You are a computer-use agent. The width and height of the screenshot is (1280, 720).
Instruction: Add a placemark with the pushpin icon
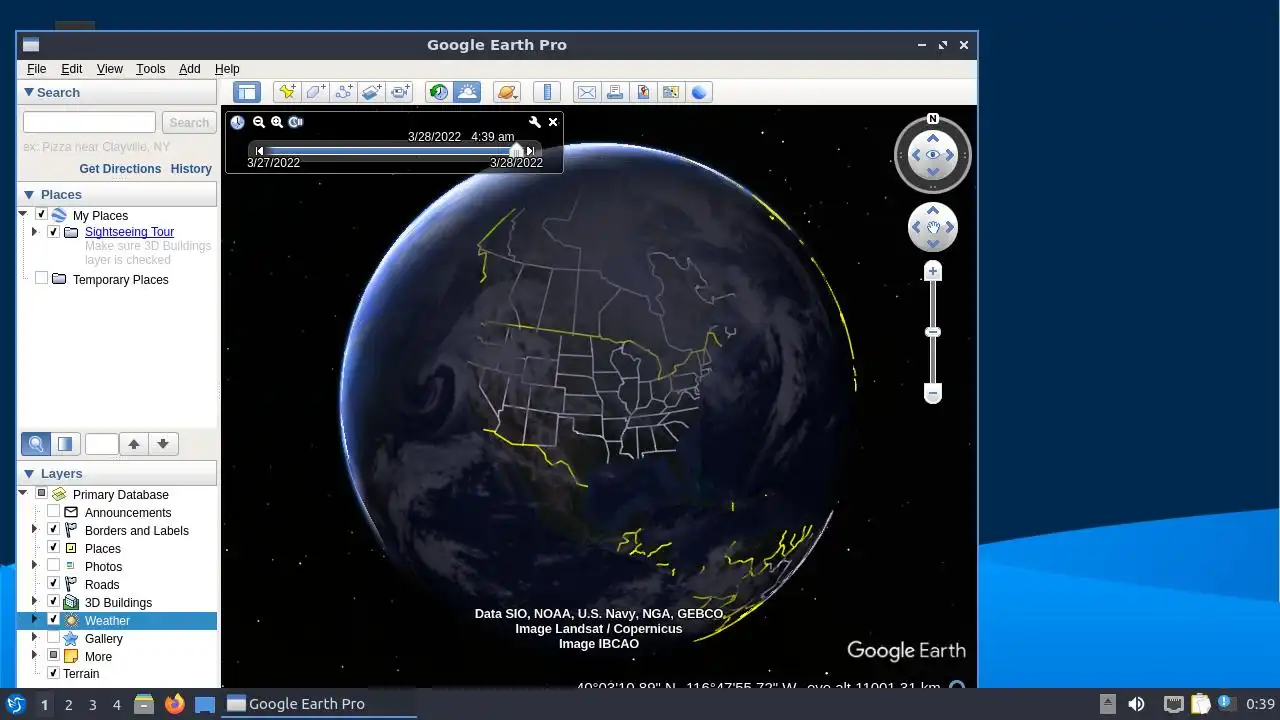click(287, 92)
